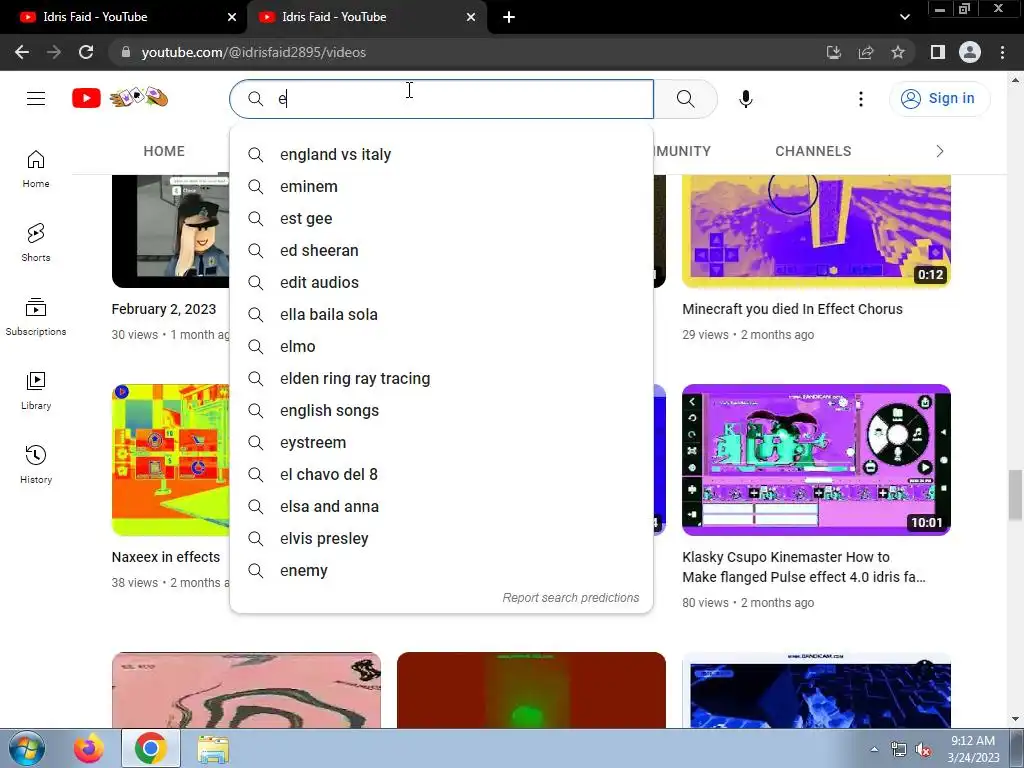Select suggestion el chavo del 8
Image resolution: width=1024 pixels, height=768 pixels.
[441, 475]
